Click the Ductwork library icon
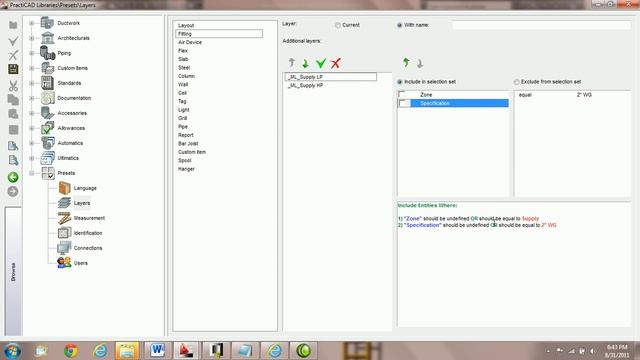 point(47,23)
